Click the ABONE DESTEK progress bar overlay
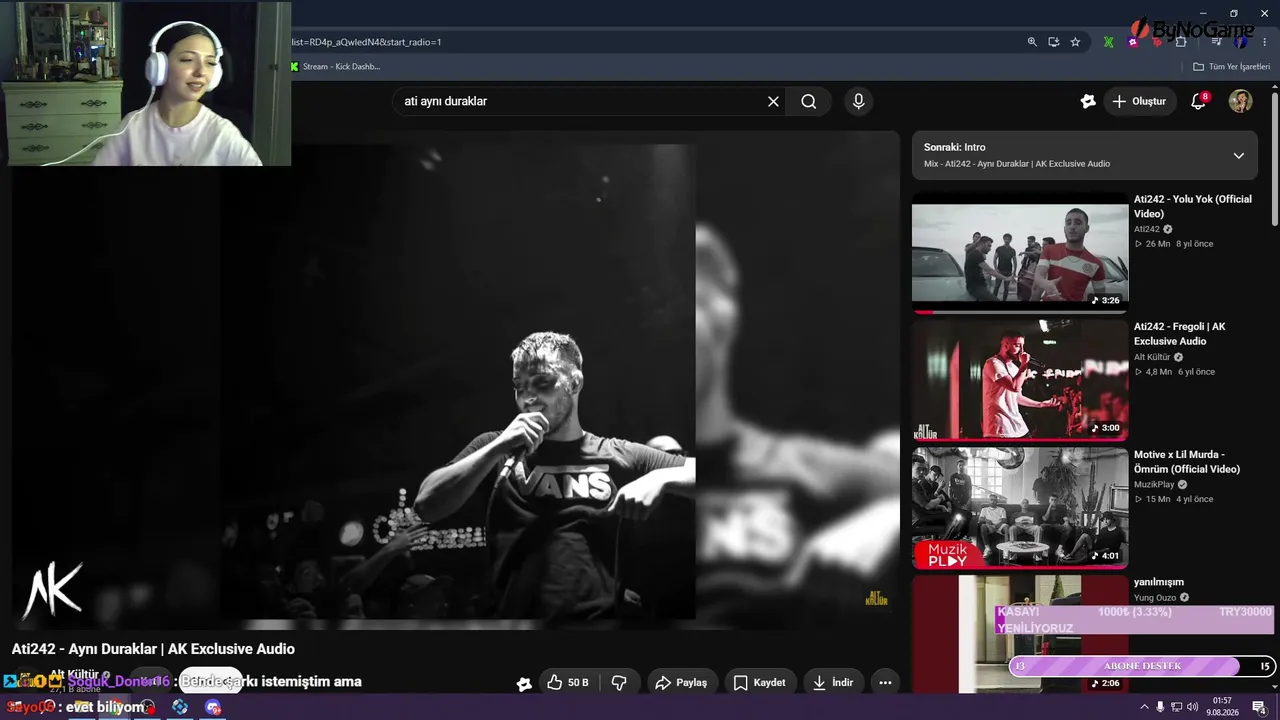1280x720 pixels. pyautogui.click(x=1140, y=666)
